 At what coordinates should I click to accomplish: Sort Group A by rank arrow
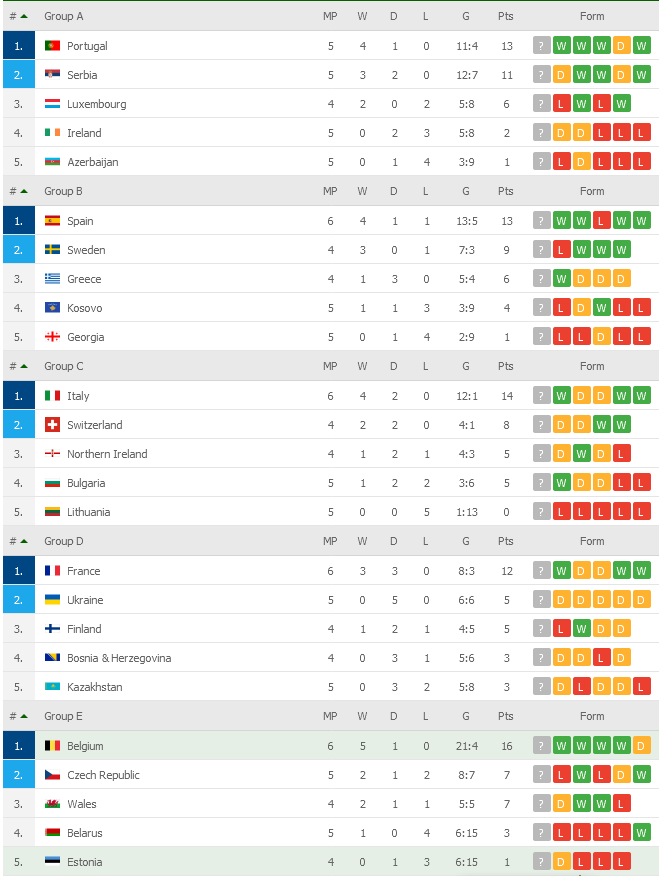[x=23, y=16]
